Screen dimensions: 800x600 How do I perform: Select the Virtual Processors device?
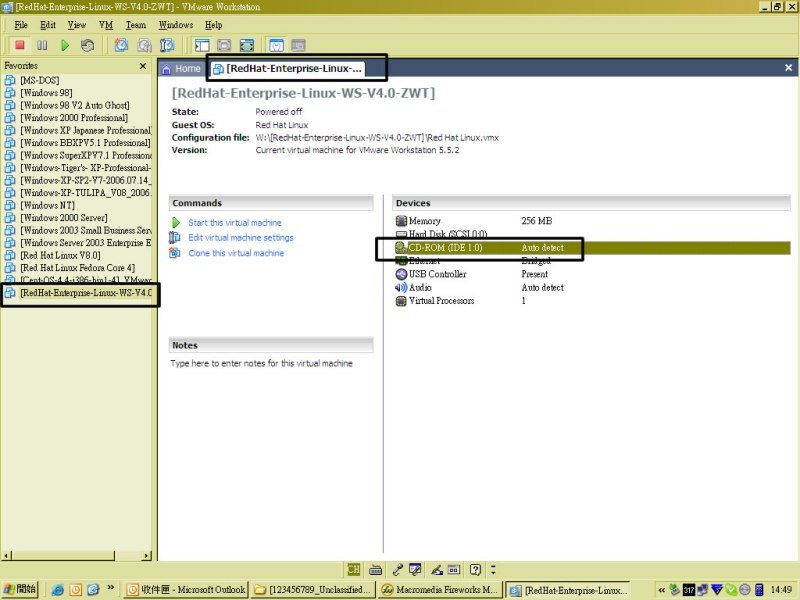591,301
